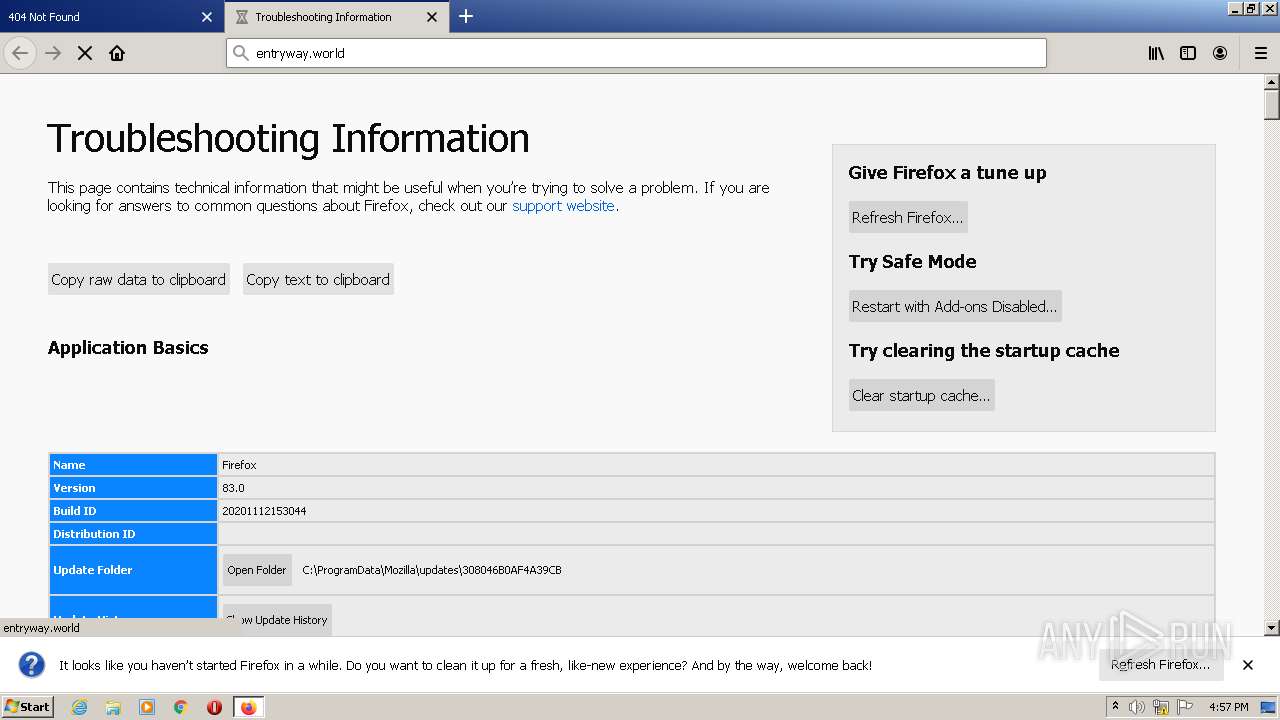The width and height of the screenshot is (1280, 720).
Task: Click the vertical scrollbar thumb
Action: click(1272, 104)
